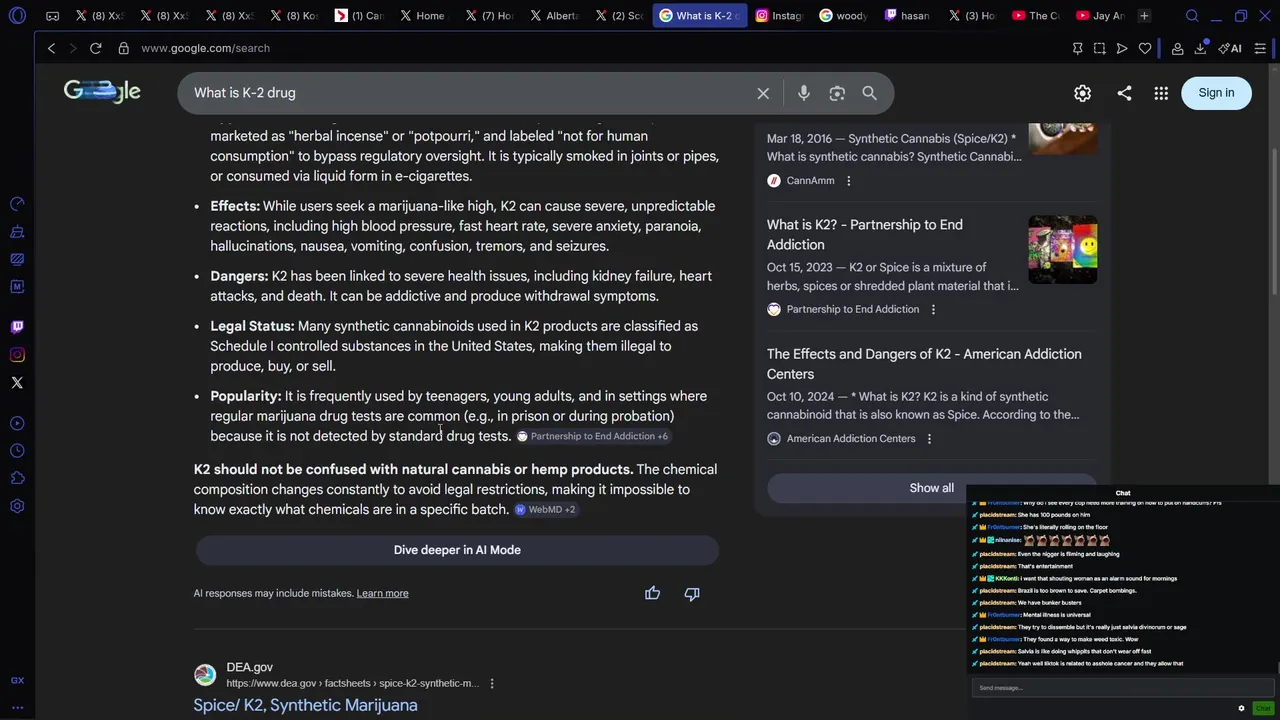Open Instagram in the Opera sidebar
The image size is (1280, 720).
(17, 355)
